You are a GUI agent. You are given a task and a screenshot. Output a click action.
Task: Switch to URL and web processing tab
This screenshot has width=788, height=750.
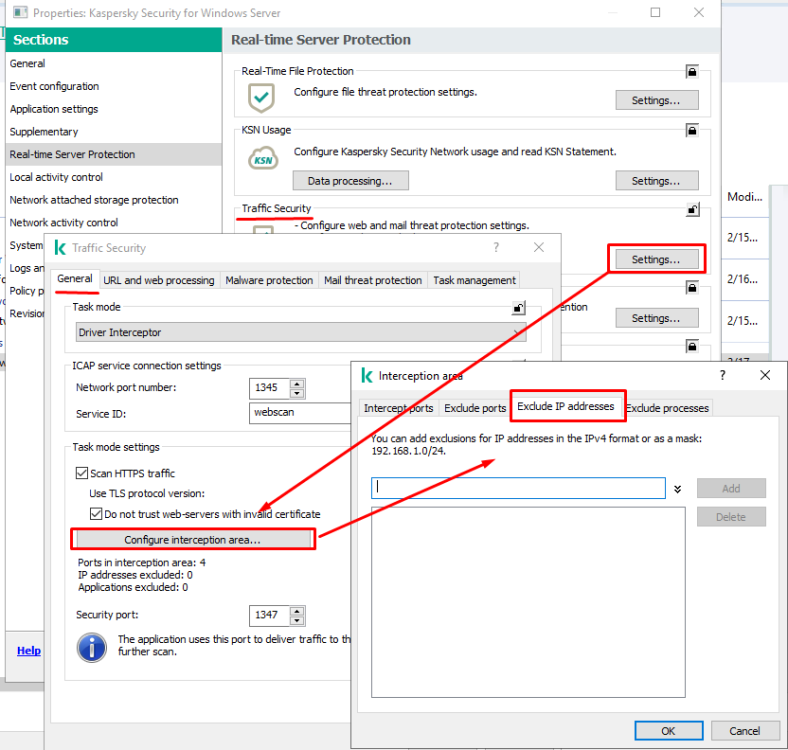click(x=159, y=280)
